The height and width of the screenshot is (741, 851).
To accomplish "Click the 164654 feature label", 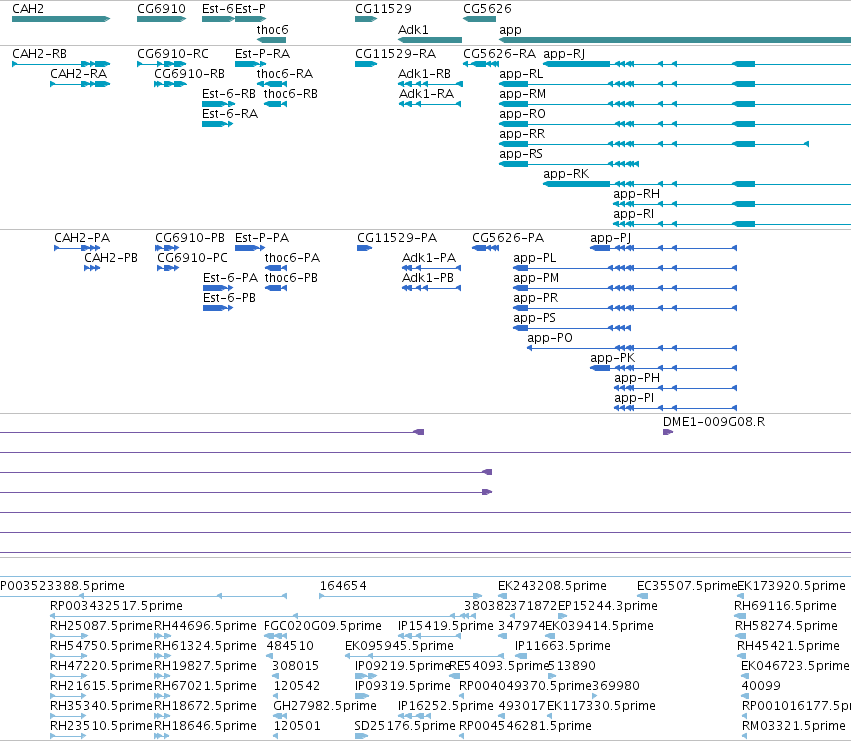I will (343, 586).
